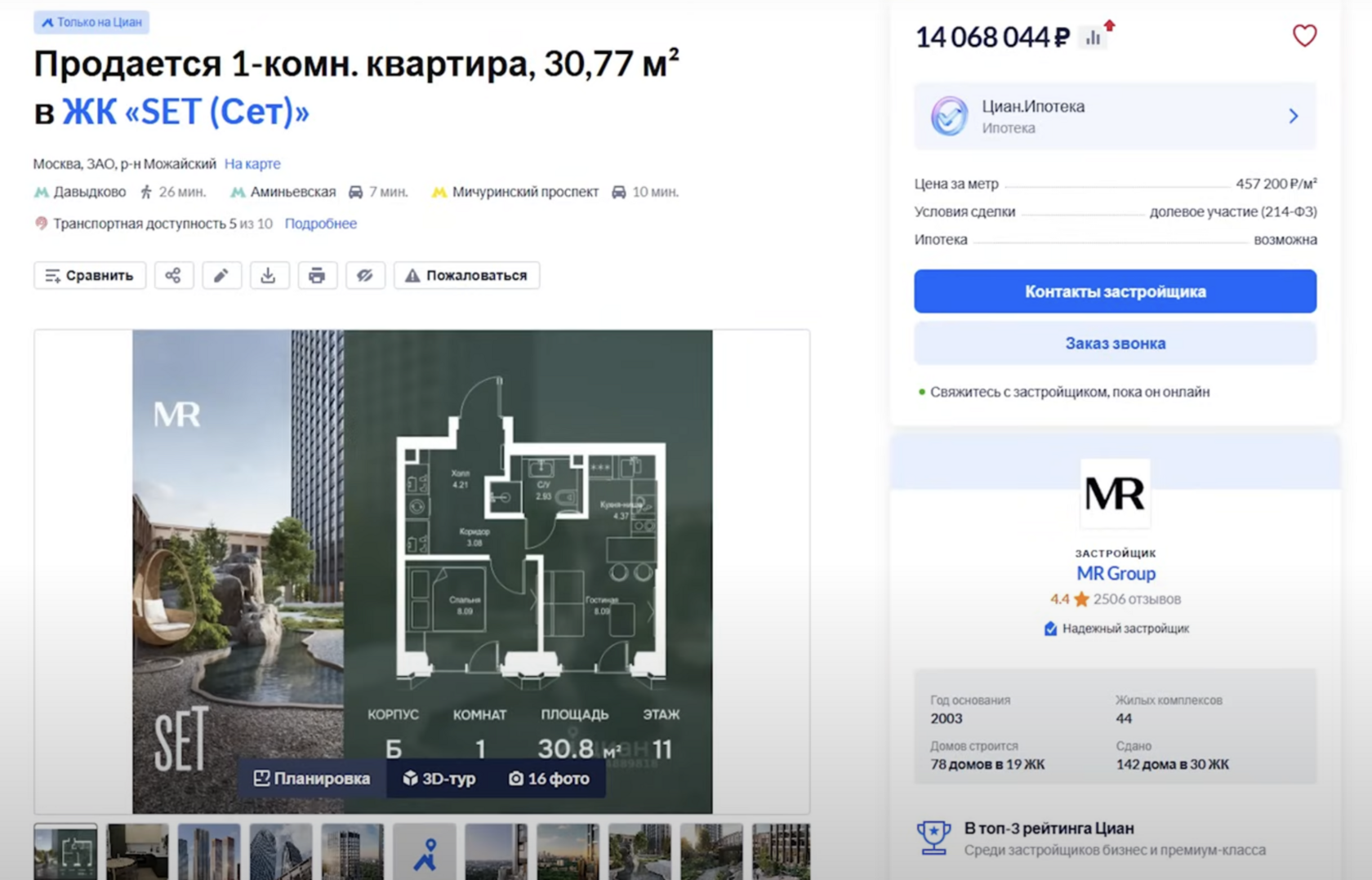This screenshot has height=880, width=1372.
Task: Click the star rating 4.4
Action: [x=1070, y=599]
